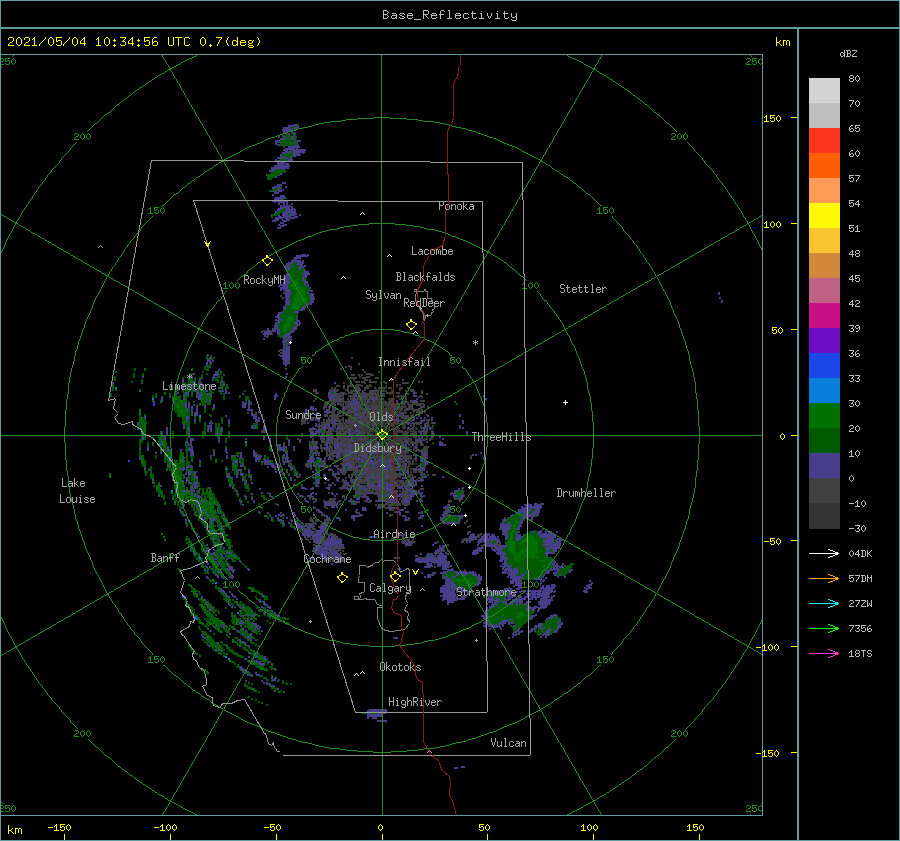Click the Olds city label
Viewport: 900px width, 841px height.
coord(381,417)
